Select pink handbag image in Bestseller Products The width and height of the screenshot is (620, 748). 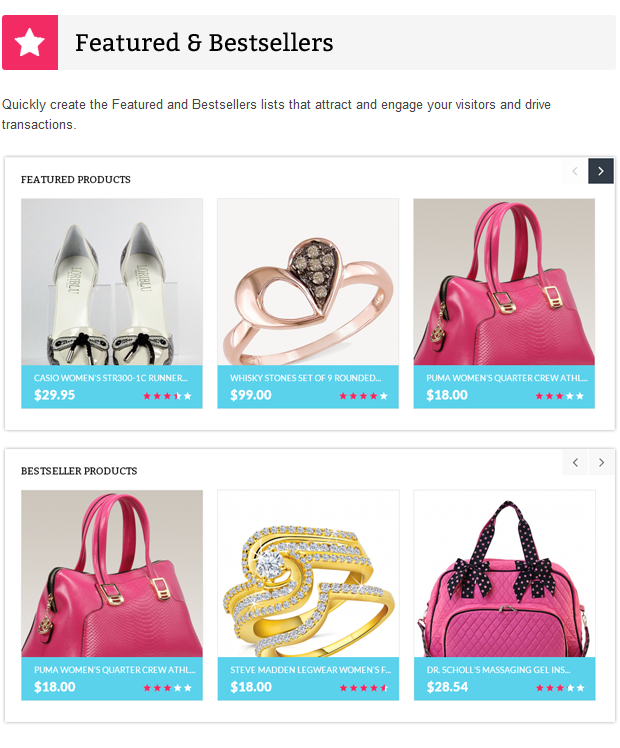coord(112,574)
